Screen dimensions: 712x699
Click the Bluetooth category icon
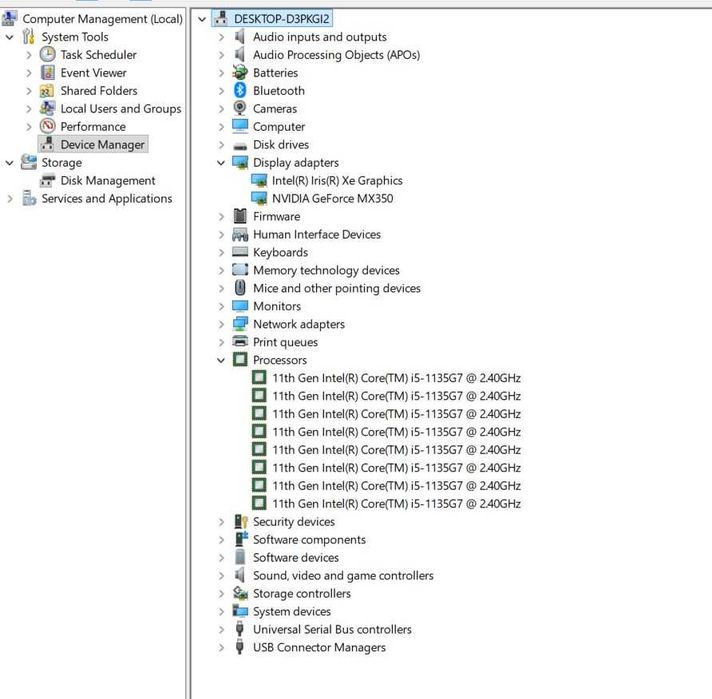240,90
